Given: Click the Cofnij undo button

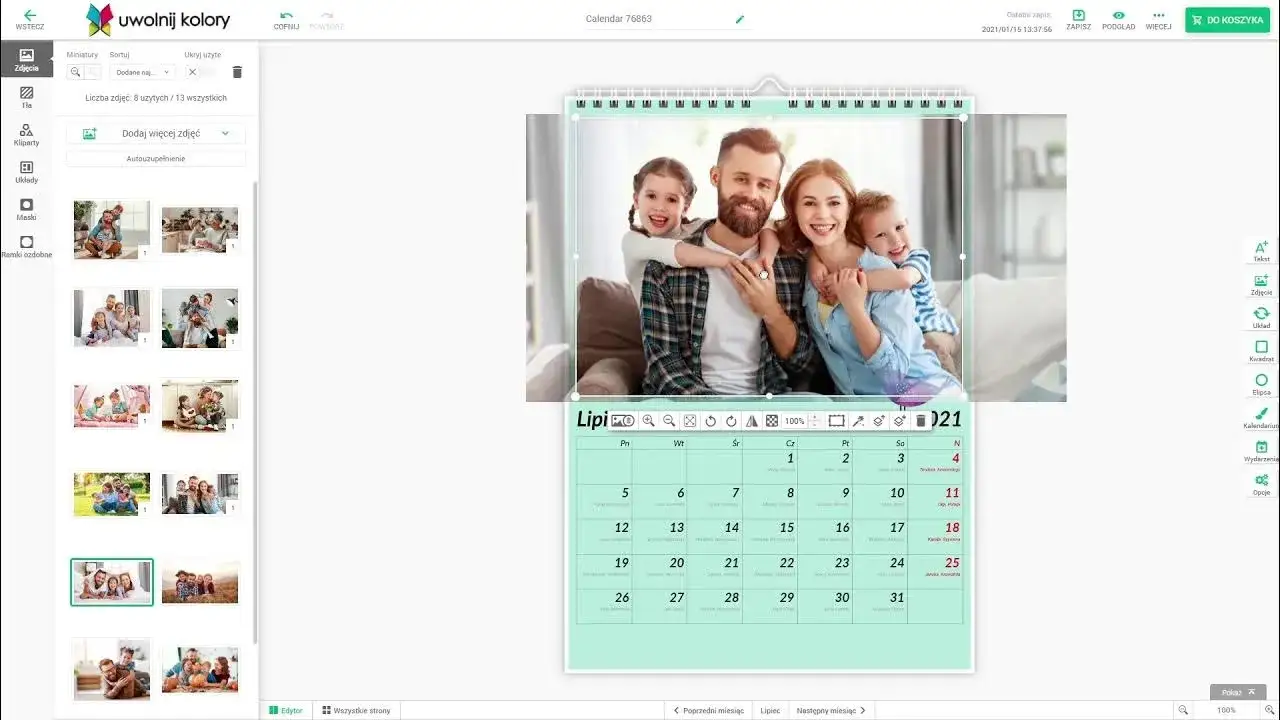Looking at the screenshot, I should point(287,20).
